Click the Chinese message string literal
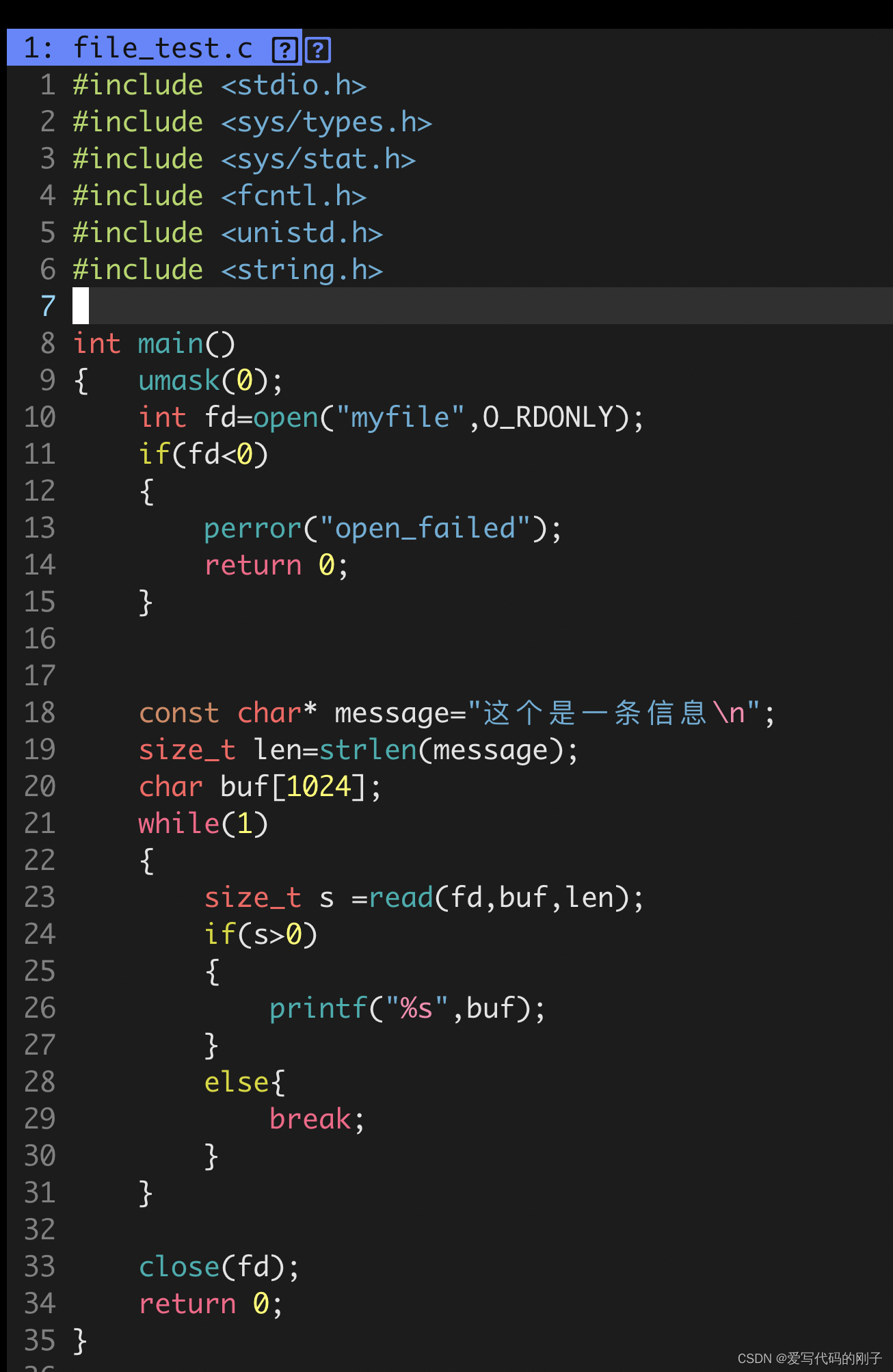Screen dimensions: 893x1372 click(613, 713)
